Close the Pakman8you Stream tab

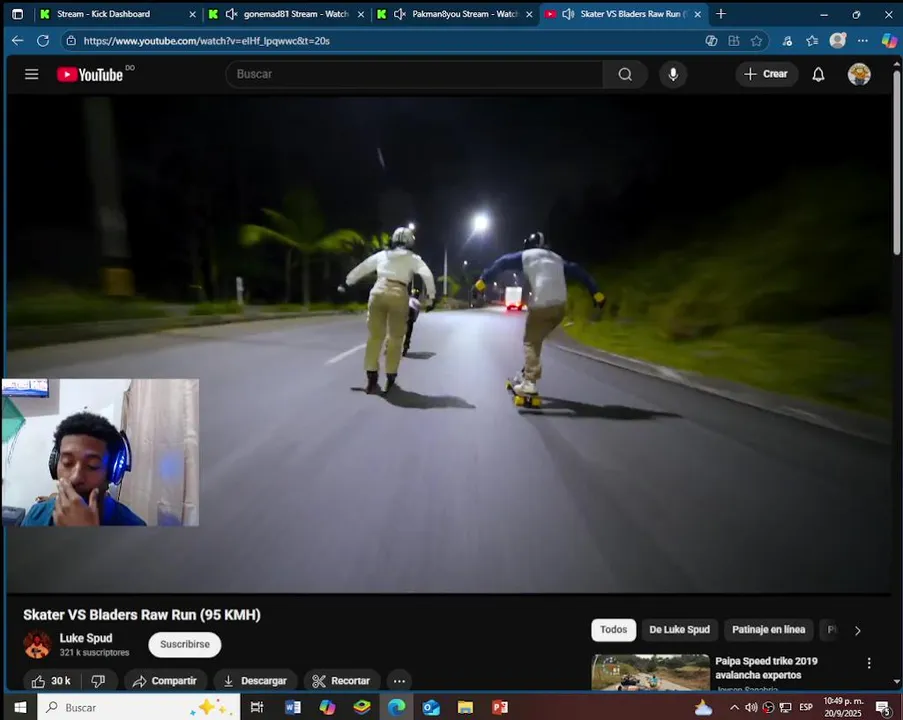(x=529, y=14)
